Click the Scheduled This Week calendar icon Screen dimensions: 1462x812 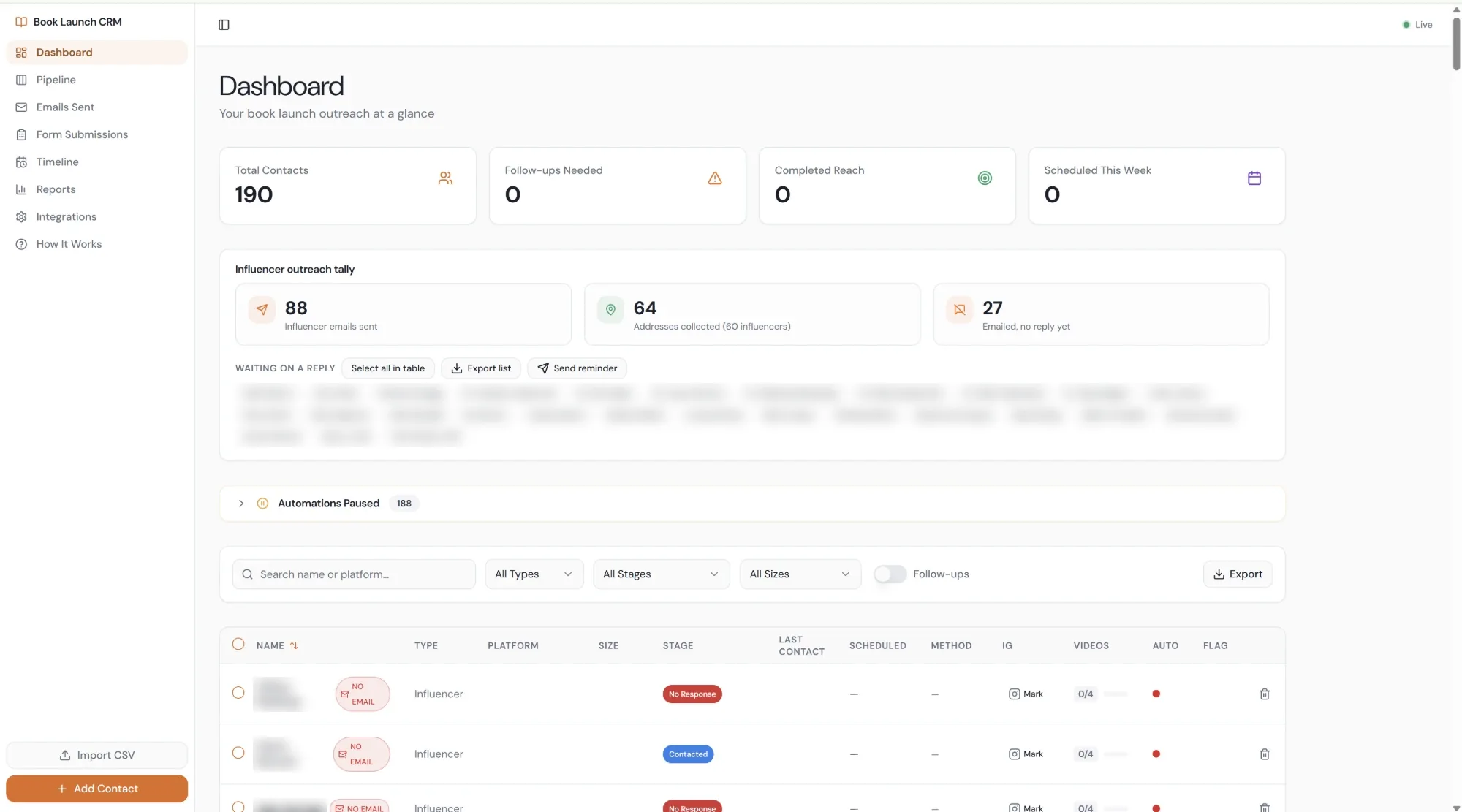click(1254, 178)
